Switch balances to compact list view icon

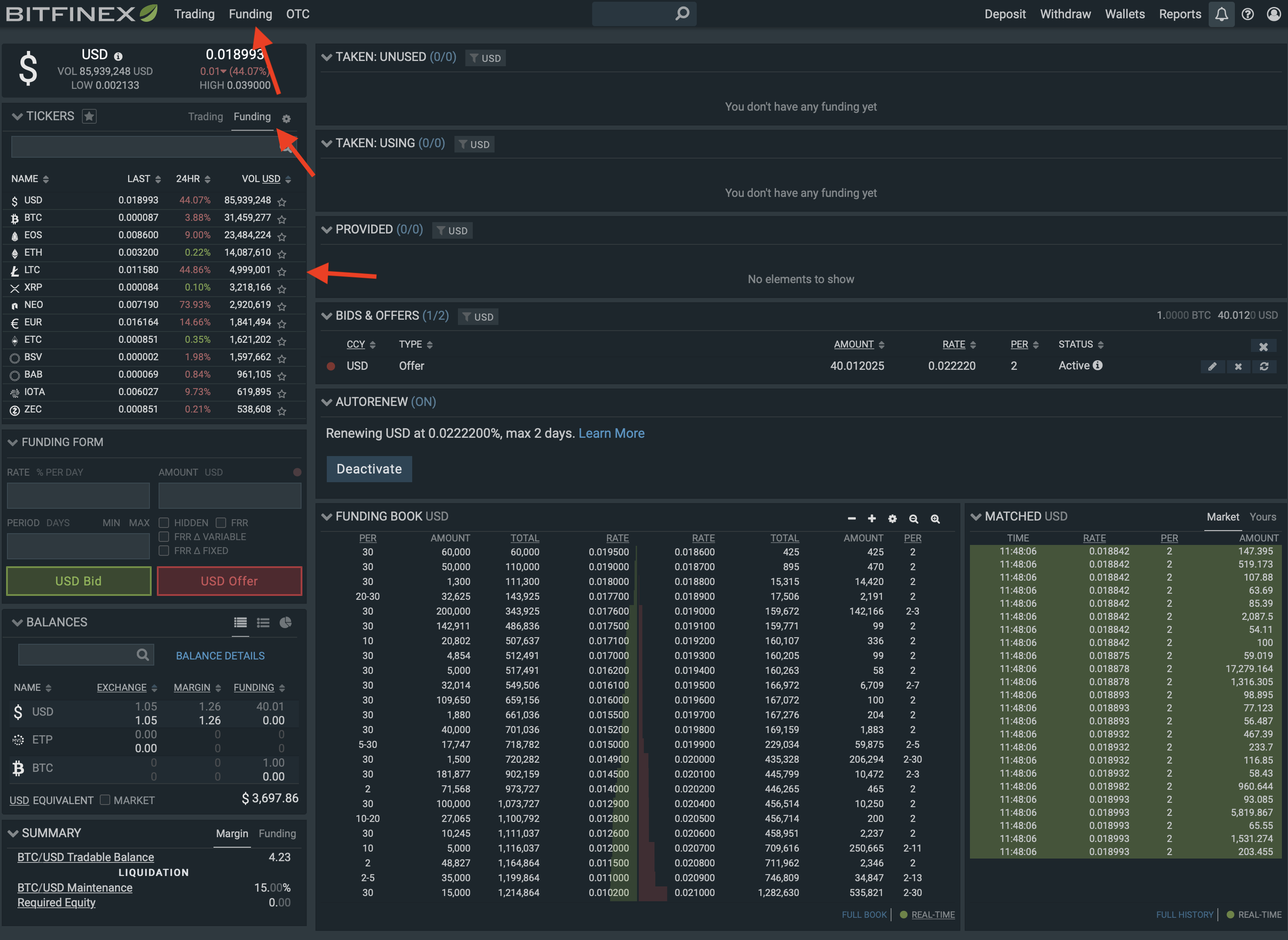click(x=263, y=622)
